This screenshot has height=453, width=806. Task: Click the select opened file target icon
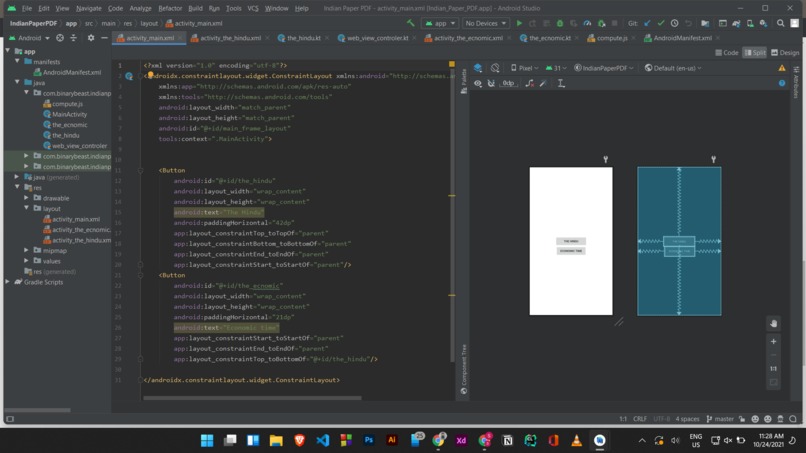coord(60,38)
